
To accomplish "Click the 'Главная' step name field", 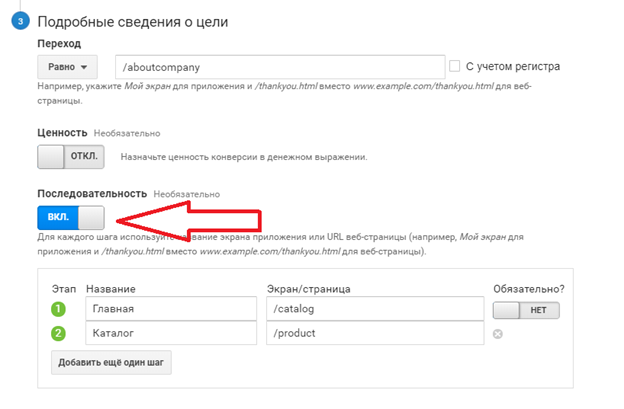I will (171, 308).
